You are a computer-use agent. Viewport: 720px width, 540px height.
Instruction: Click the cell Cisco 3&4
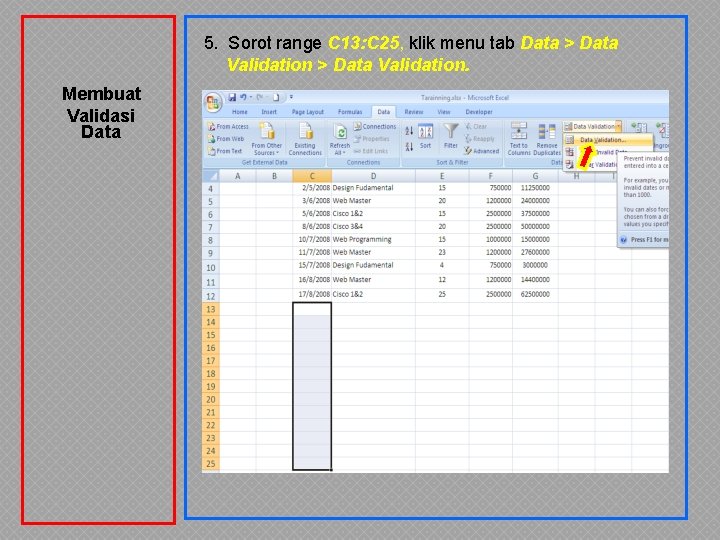[x=373, y=226]
